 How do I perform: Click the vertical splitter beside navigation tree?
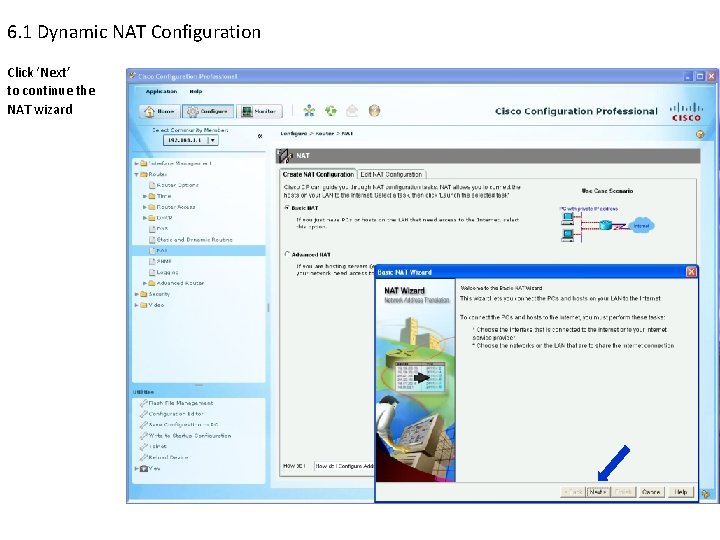[x=268, y=308]
